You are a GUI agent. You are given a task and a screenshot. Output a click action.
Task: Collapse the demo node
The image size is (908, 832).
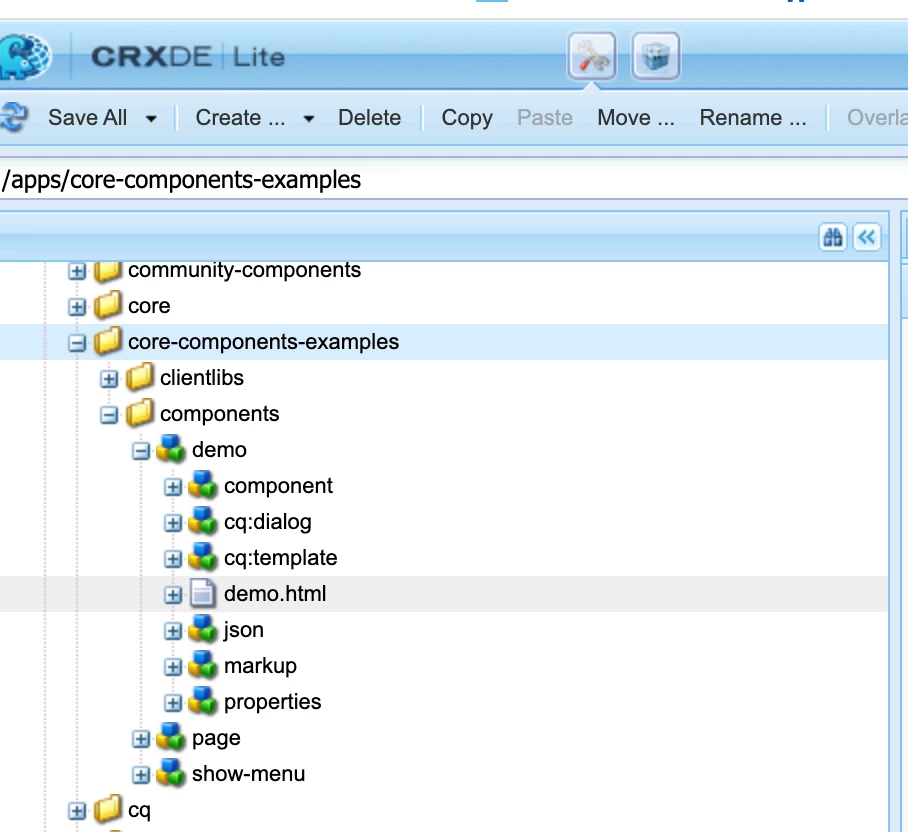[x=141, y=451]
